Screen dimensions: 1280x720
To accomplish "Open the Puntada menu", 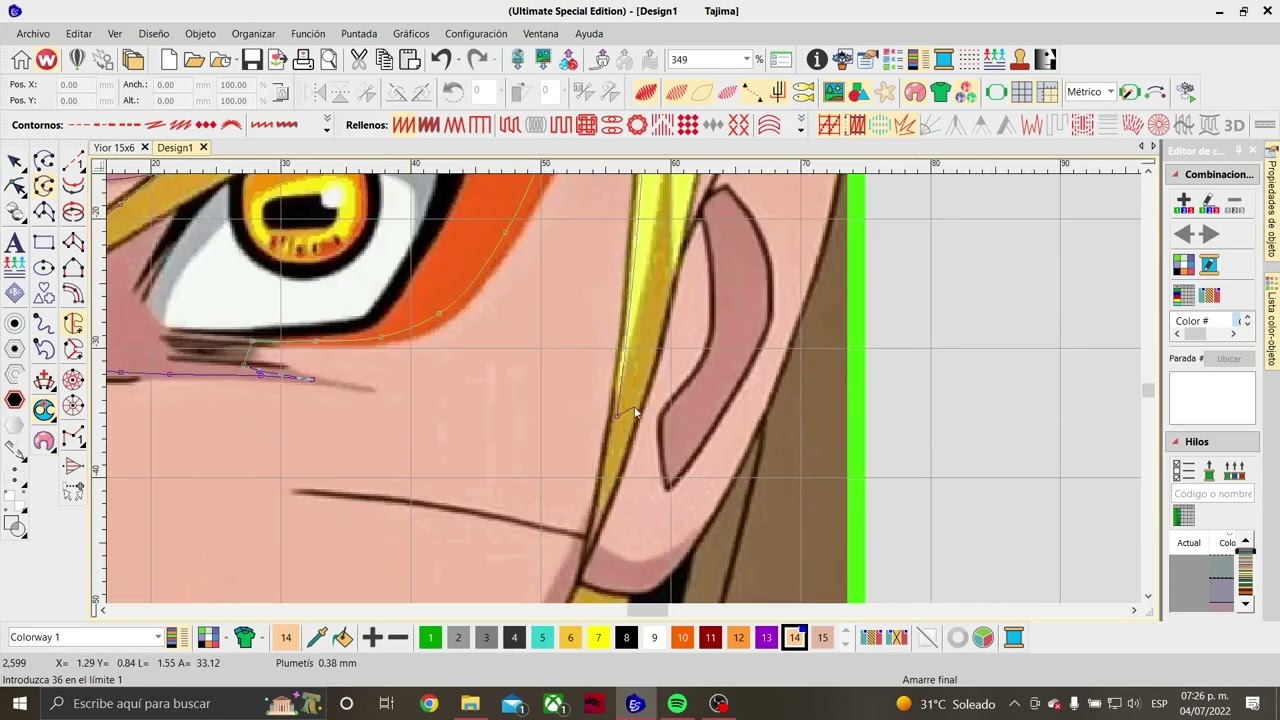I will [358, 34].
